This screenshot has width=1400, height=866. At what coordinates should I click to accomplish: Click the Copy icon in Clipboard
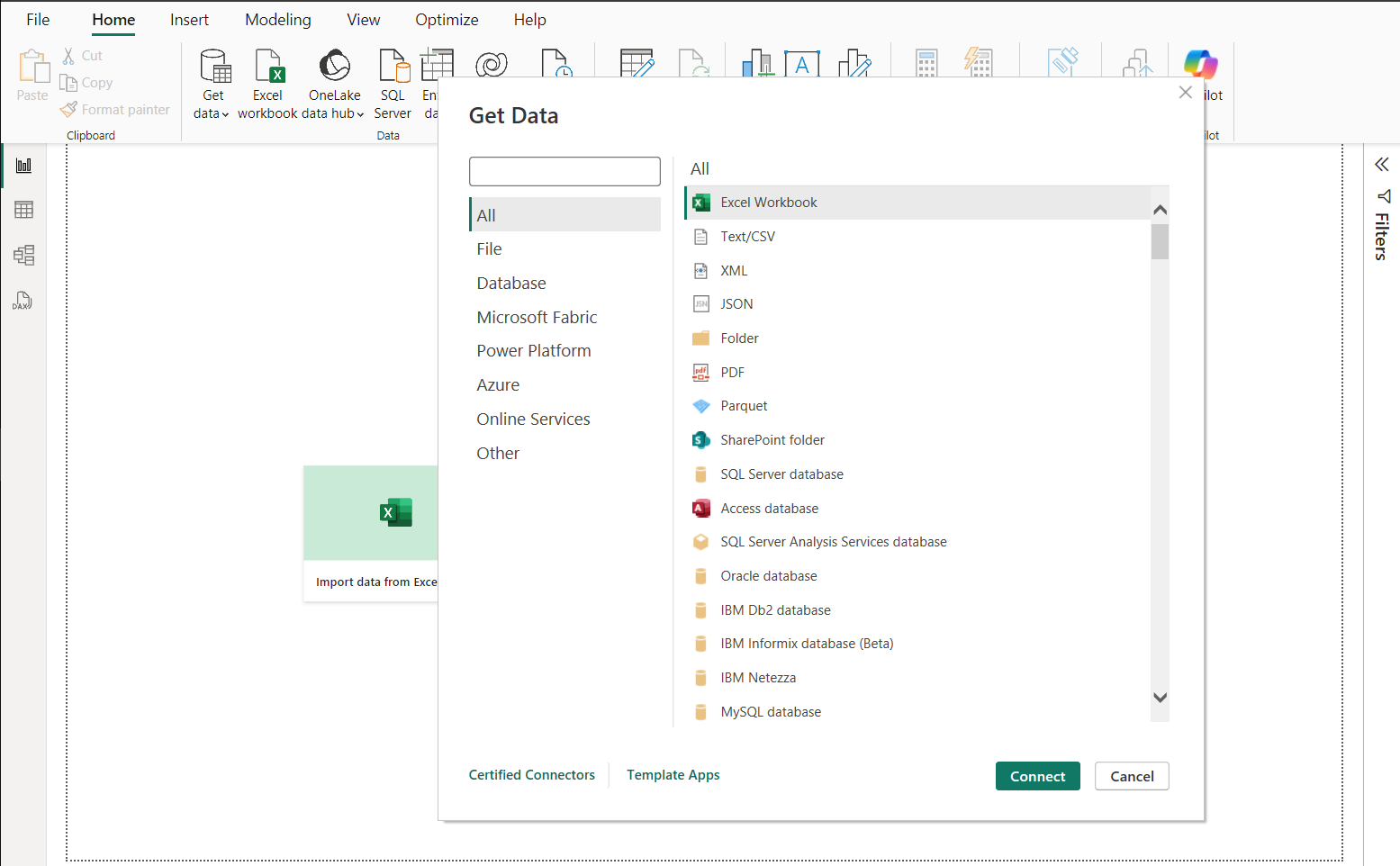click(68, 83)
